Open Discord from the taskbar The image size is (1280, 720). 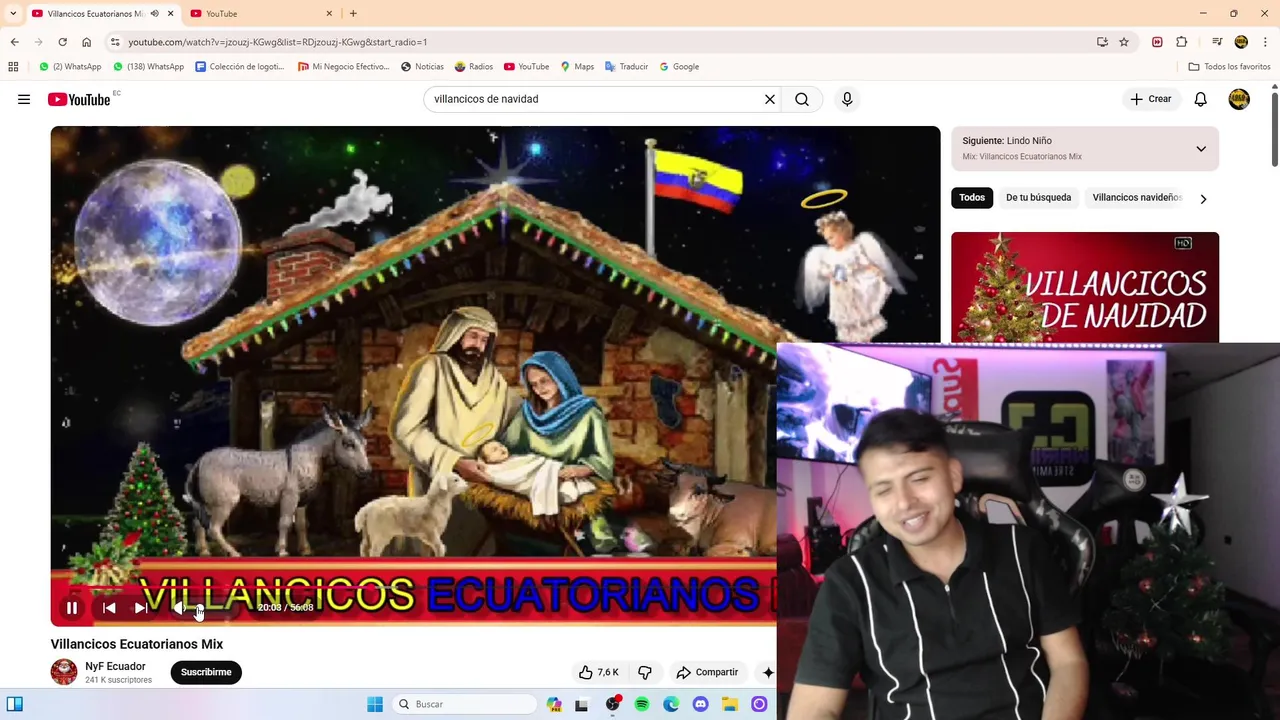[700, 704]
